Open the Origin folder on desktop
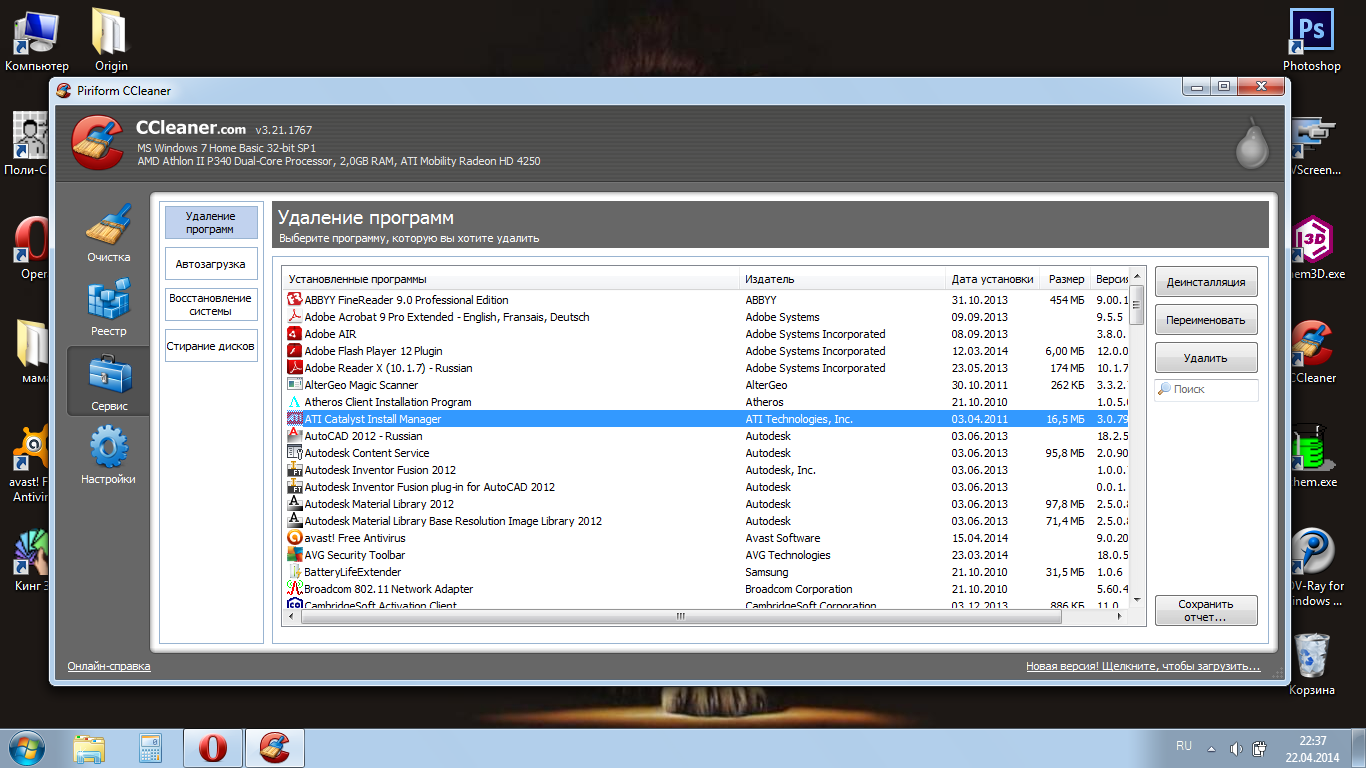Viewport: 1366px width, 768px height. [110, 40]
